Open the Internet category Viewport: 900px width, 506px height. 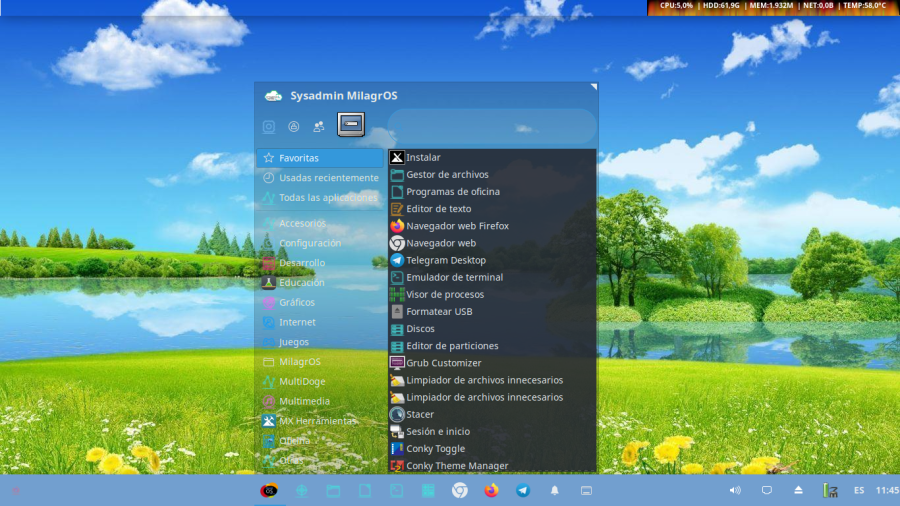[297, 322]
